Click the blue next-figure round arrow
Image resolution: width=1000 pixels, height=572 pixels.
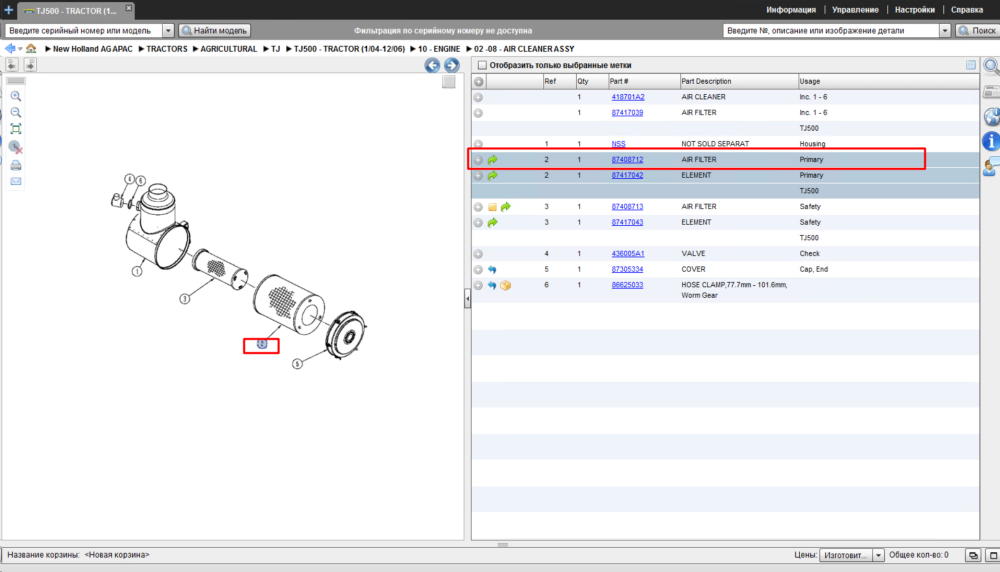(452, 65)
